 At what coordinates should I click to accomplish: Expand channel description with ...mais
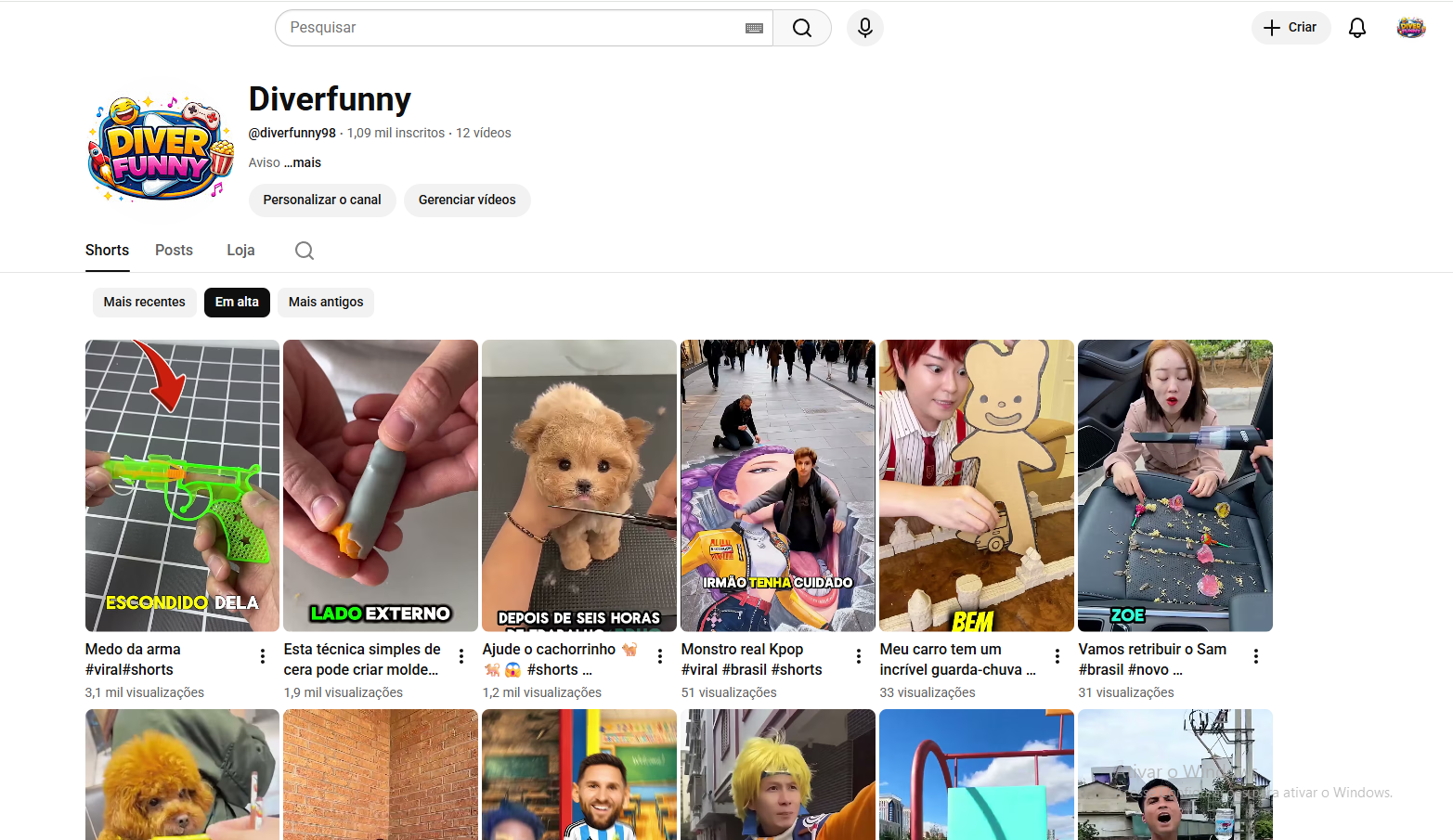(x=303, y=162)
